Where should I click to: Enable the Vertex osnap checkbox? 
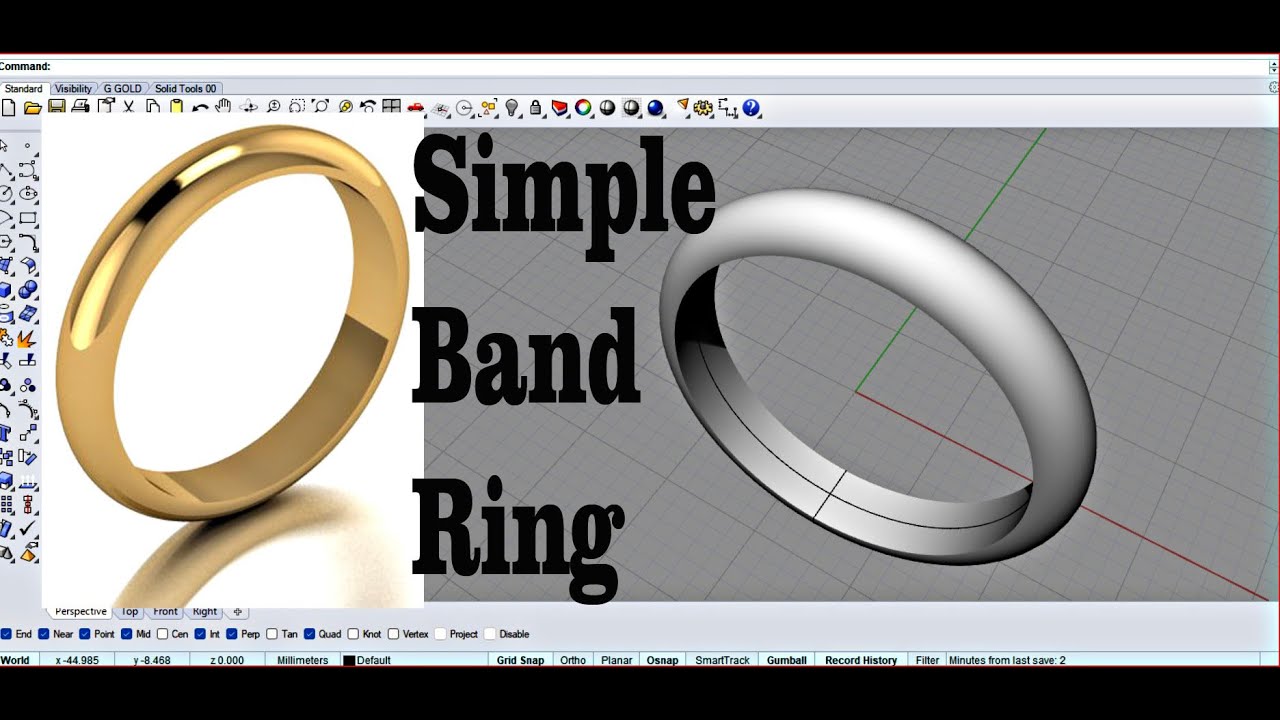[393, 634]
